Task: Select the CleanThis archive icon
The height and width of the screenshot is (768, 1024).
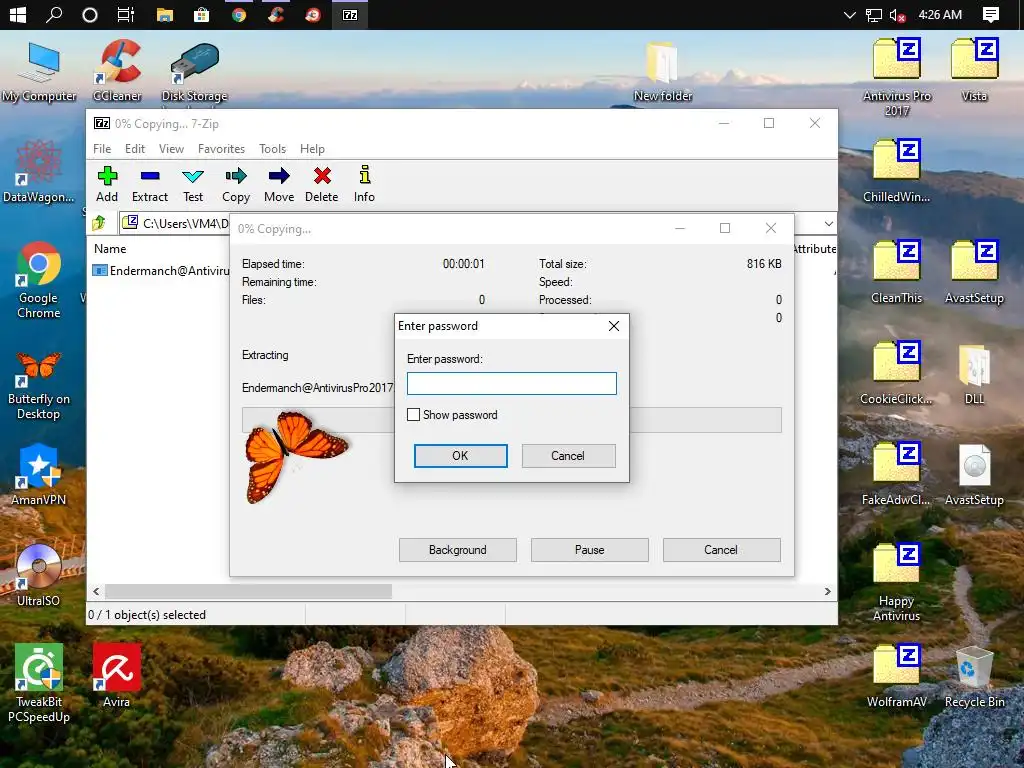Action: [x=897, y=272]
